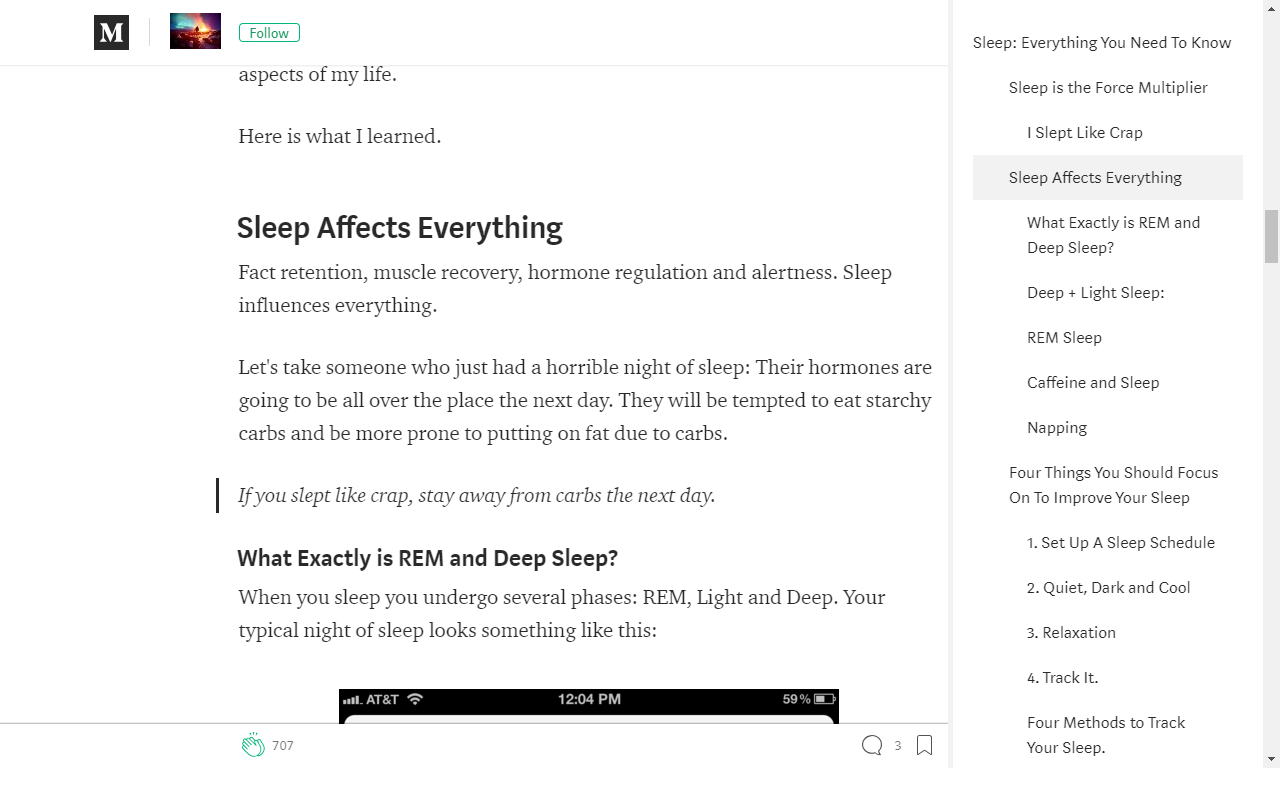Open 'Deep + Light Sleep:' outline entry
This screenshot has height=800, width=1280.
(1095, 293)
